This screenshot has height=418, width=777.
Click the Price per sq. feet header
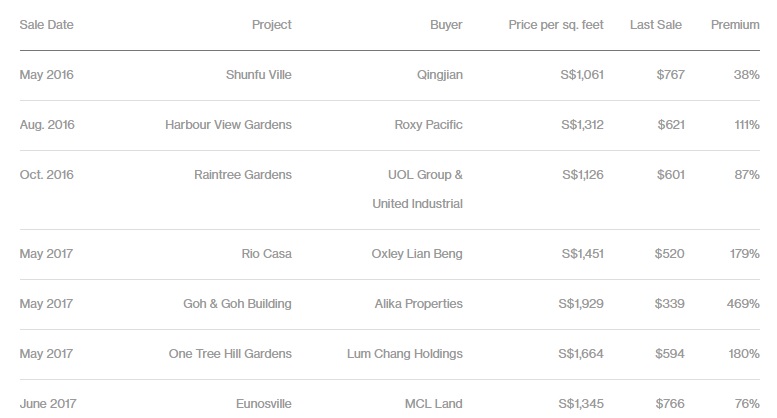click(556, 25)
